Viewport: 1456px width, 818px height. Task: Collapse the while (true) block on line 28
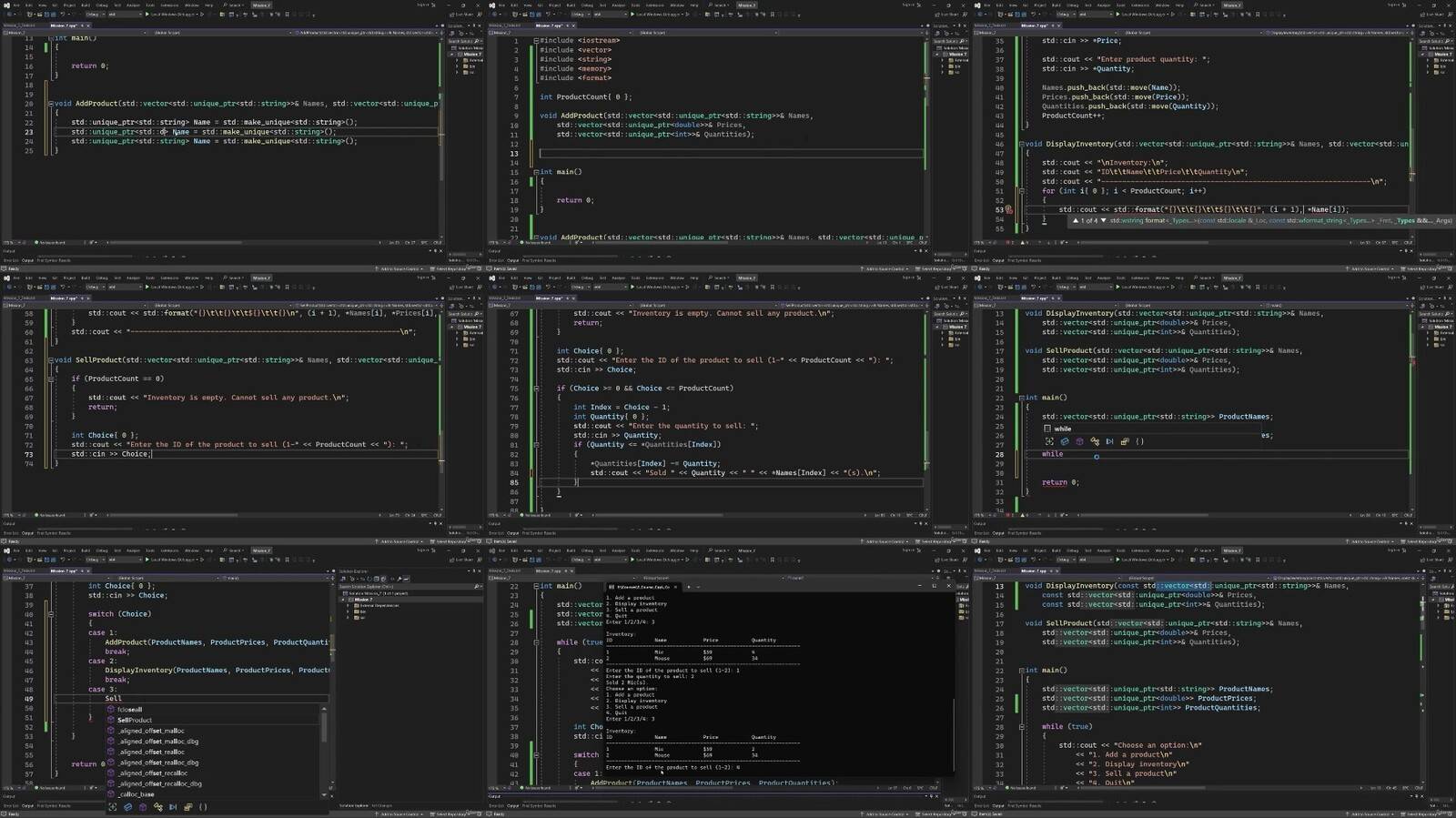tap(1021, 727)
